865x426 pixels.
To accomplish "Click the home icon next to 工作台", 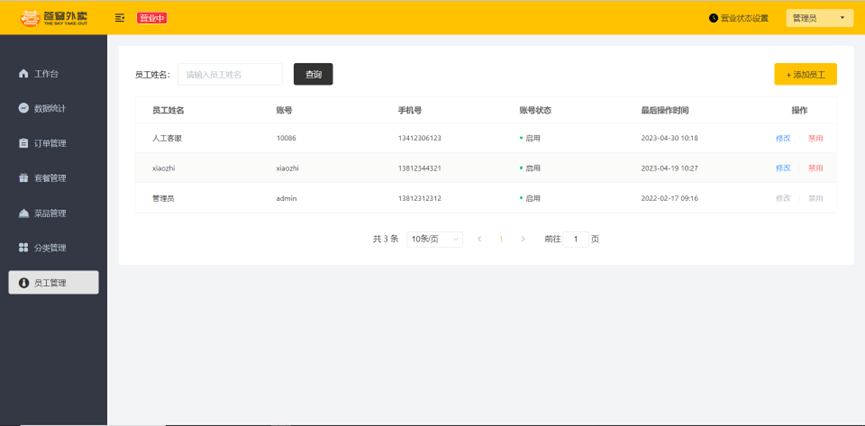I will tap(23, 73).
